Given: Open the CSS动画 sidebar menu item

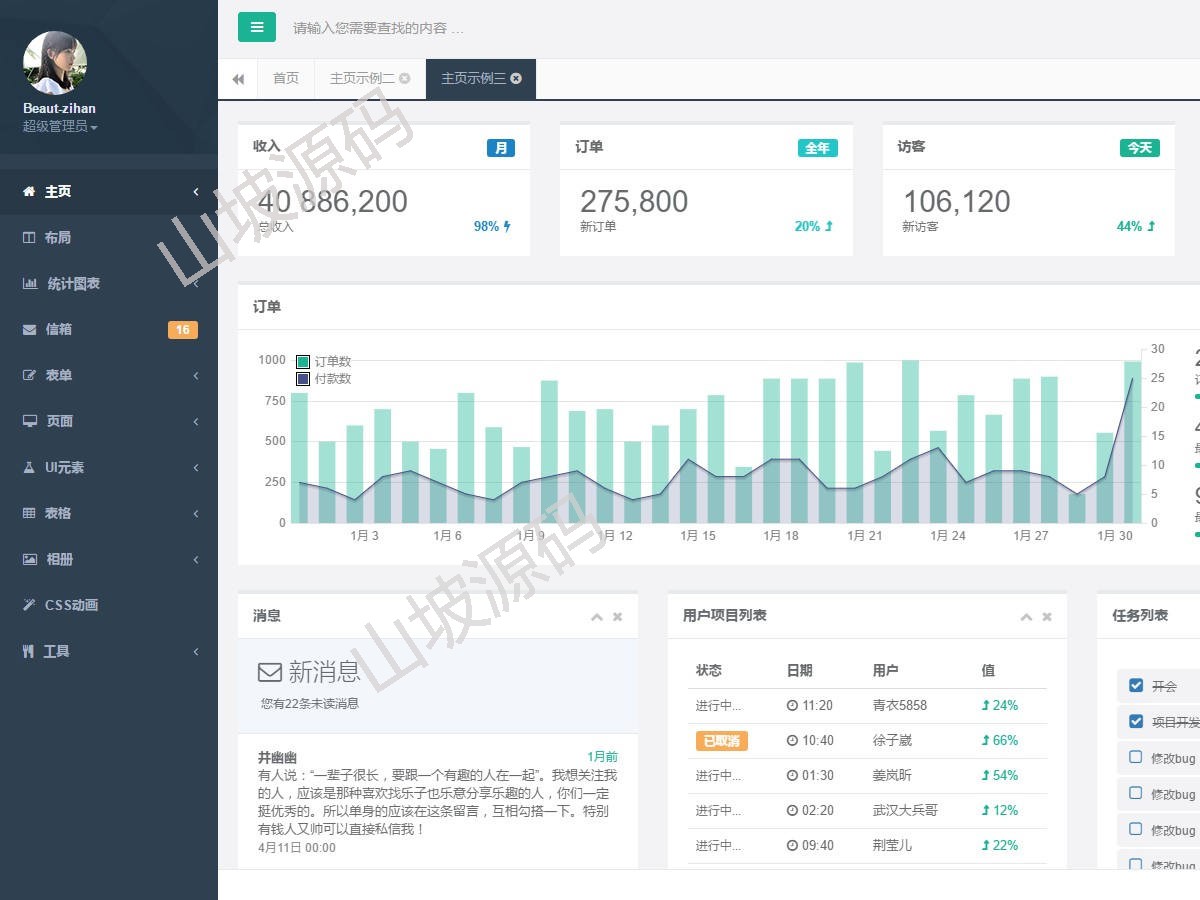Looking at the screenshot, I should pos(70,605).
